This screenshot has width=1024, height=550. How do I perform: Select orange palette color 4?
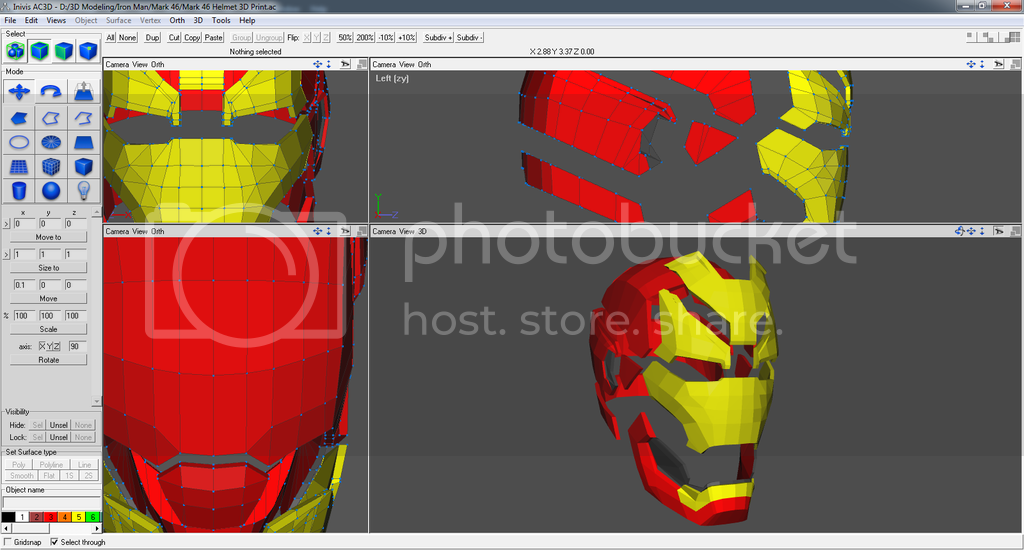(65, 517)
